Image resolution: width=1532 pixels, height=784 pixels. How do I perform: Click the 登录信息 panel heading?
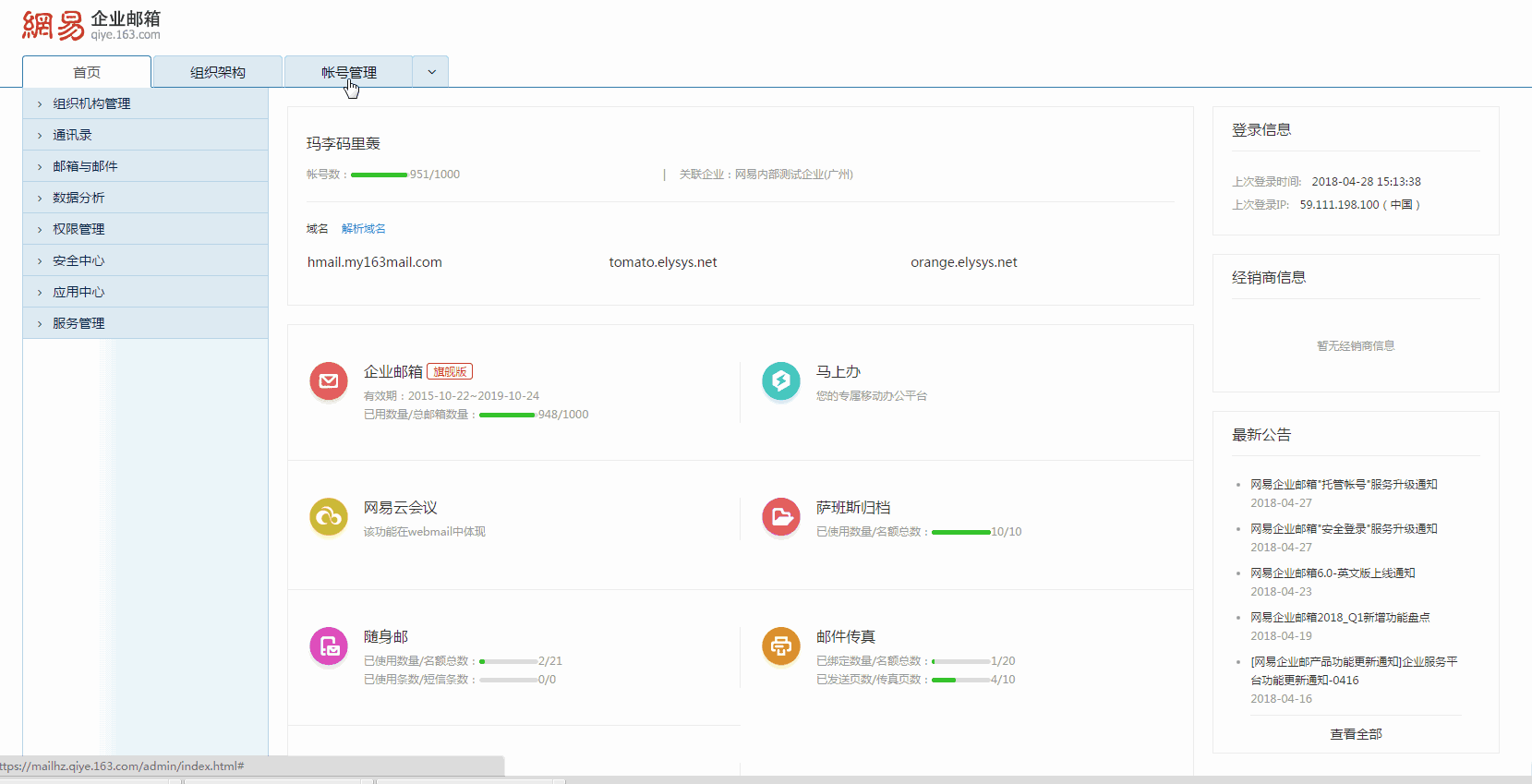pyautogui.click(x=1261, y=130)
